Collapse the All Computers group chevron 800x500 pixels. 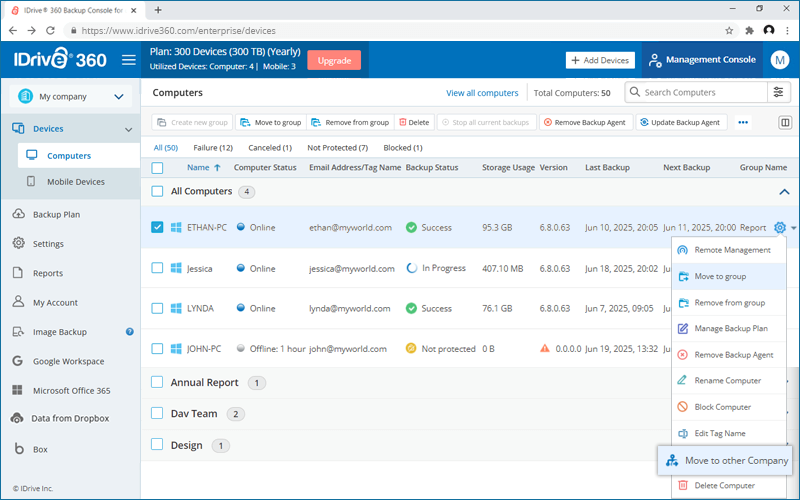[784, 192]
